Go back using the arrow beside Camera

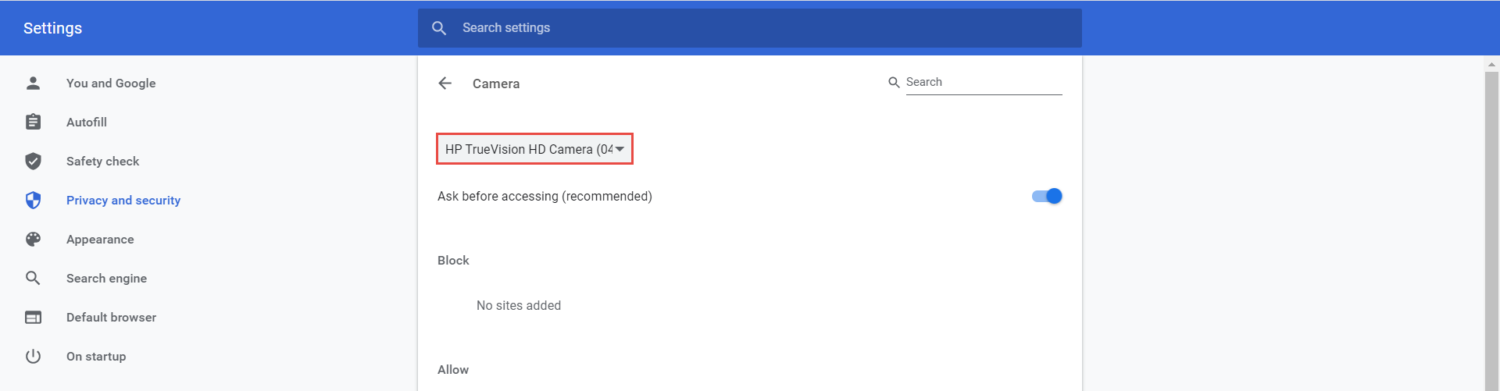click(x=445, y=83)
